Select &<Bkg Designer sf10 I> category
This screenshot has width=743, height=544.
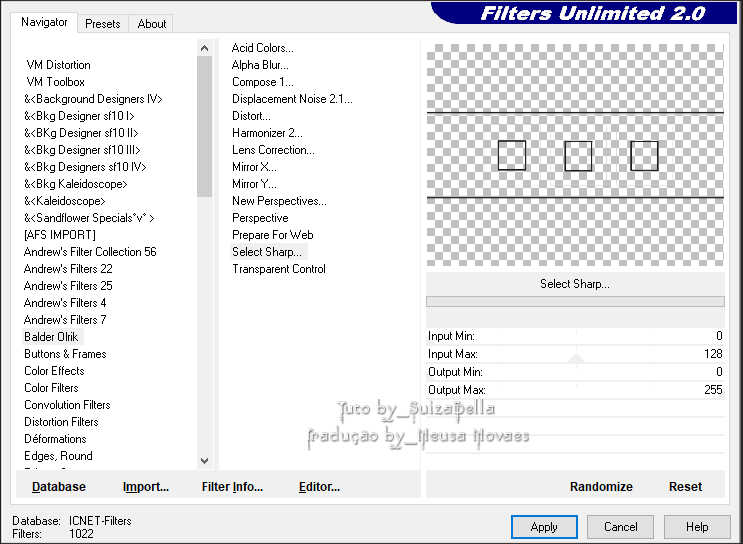[x=79, y=116]
